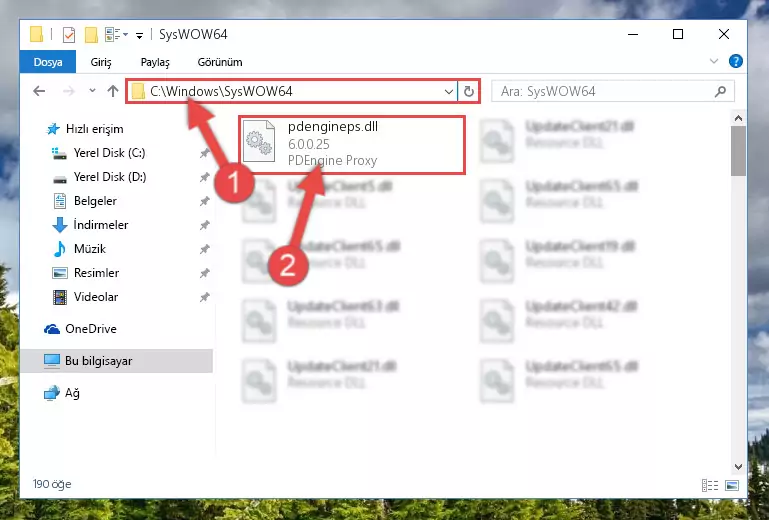Screen dimensions: 769x520
Task: Open the Dosya menu tab
Action: click(x=48, y=62)
